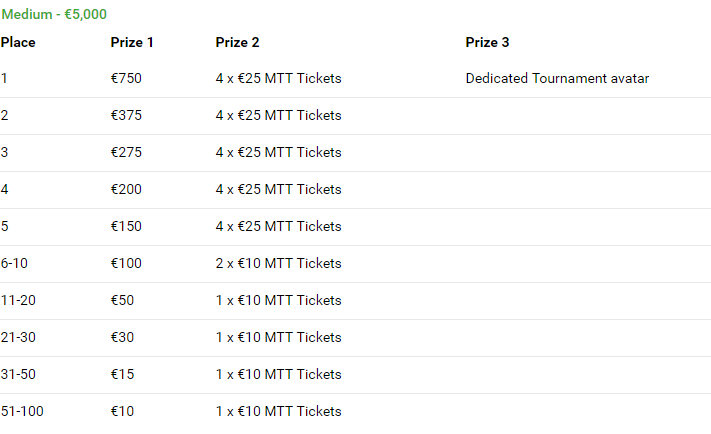Click the 11-20 place row label
This screenshot has height=434, width=711.
pos(18,300)
